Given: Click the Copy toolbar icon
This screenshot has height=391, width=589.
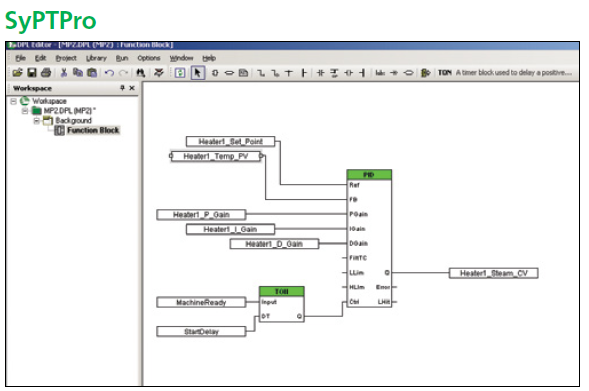Looking at the screenshot, I should (78, 72).
